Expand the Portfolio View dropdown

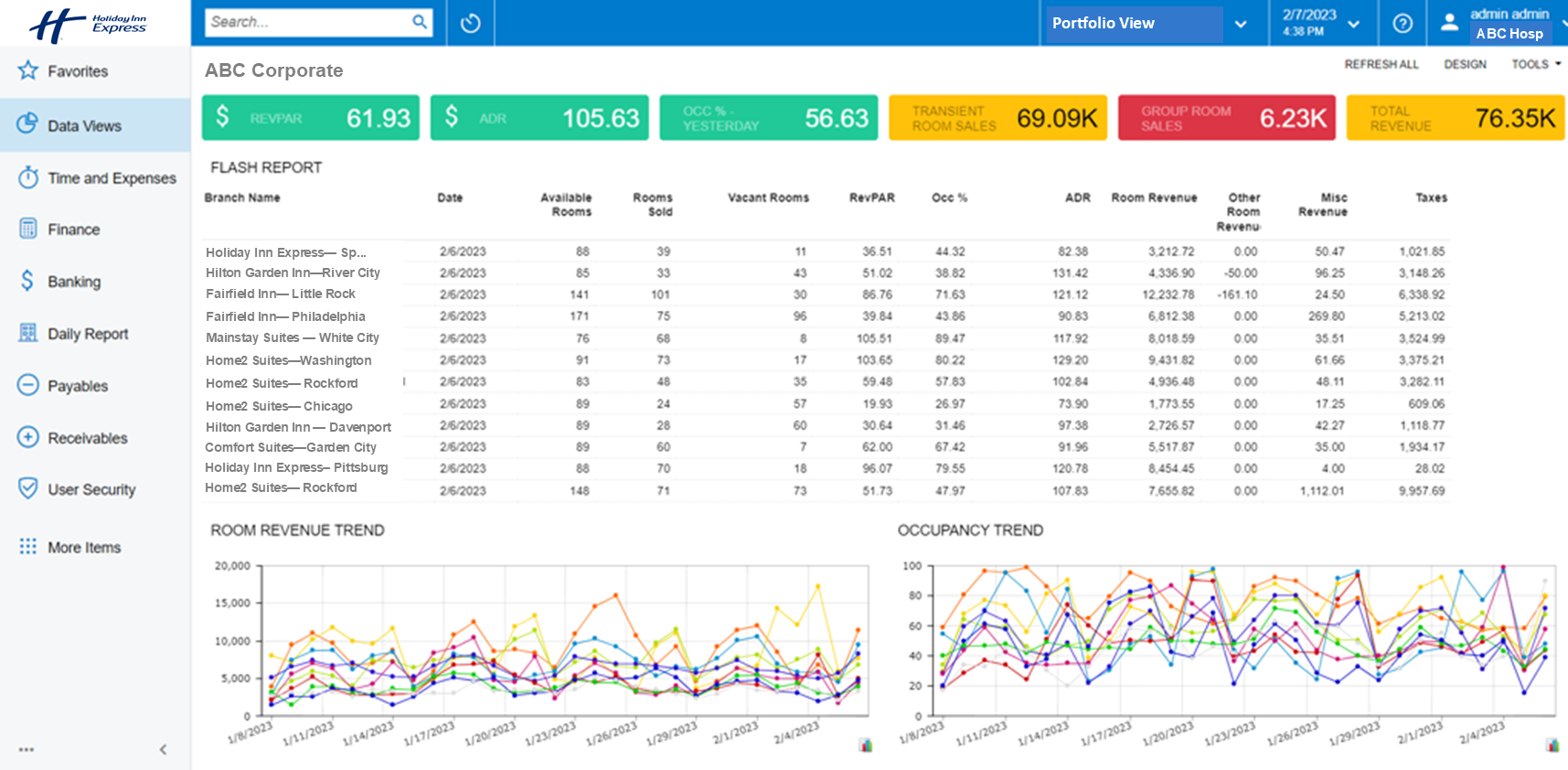(1240, 24)
